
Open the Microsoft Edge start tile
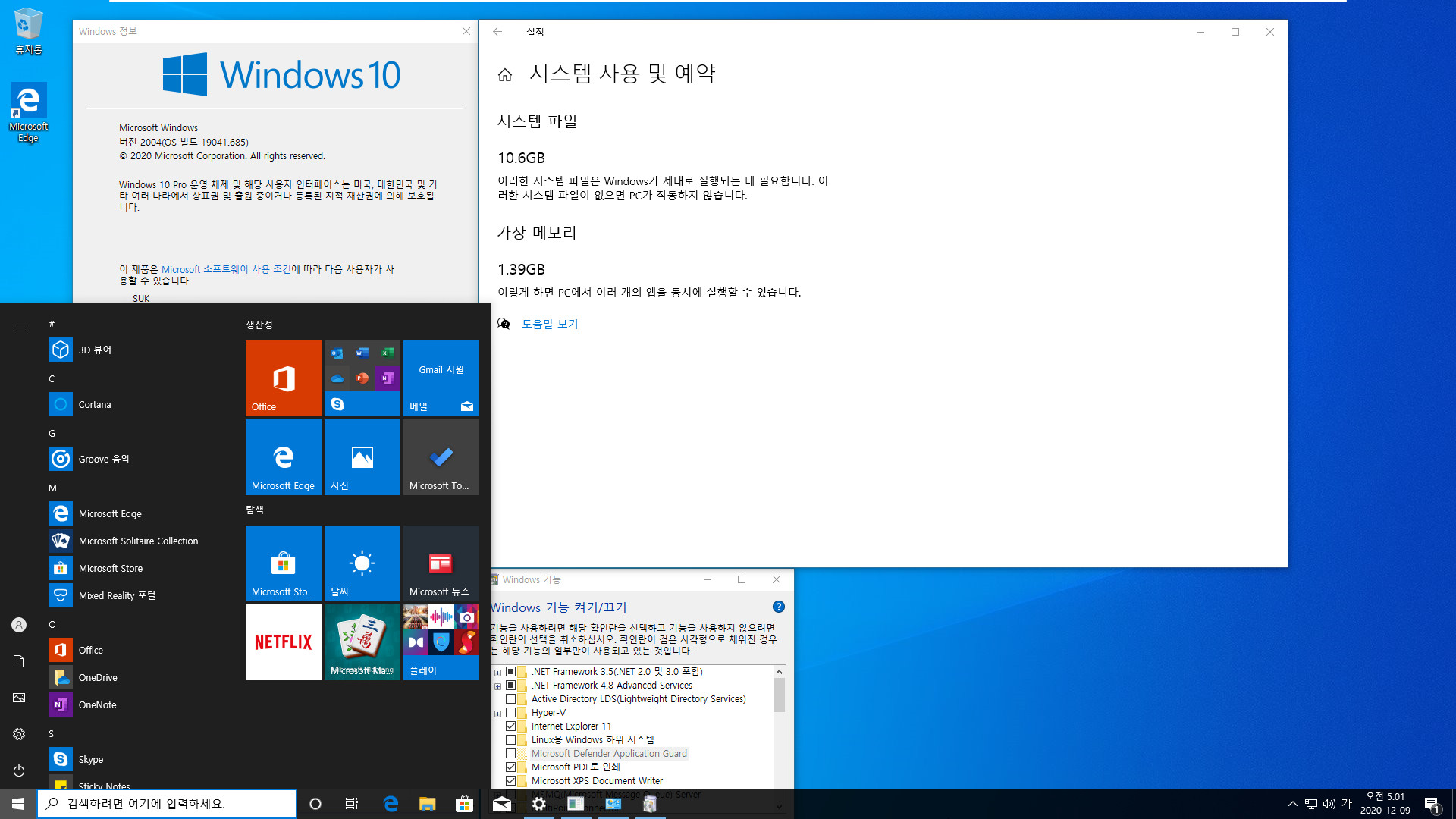[284, 457]
